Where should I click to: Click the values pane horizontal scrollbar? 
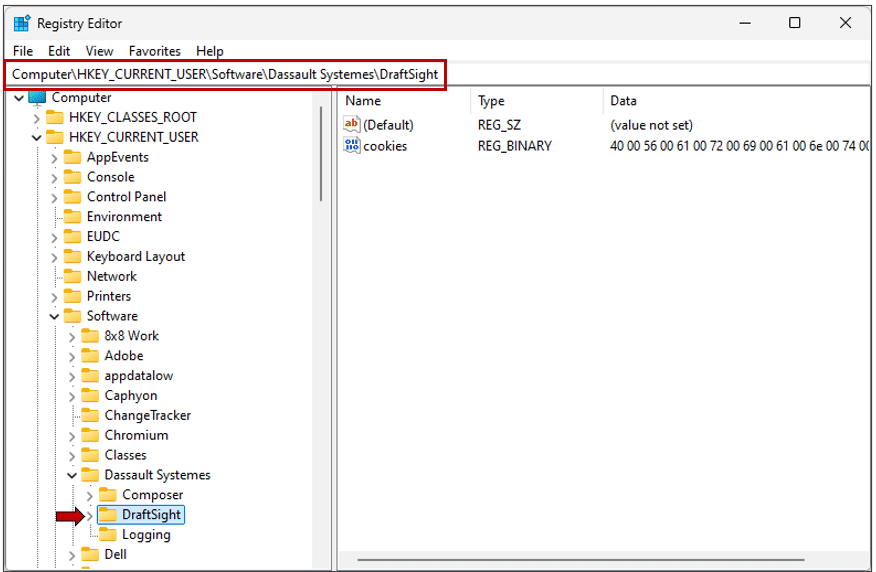point(580,559)
